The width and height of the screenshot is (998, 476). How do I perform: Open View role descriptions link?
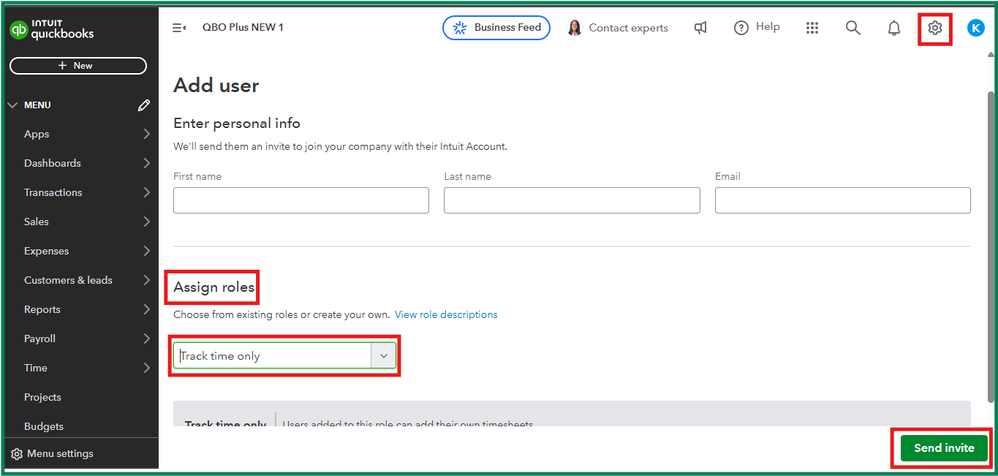tap(446, 315)
